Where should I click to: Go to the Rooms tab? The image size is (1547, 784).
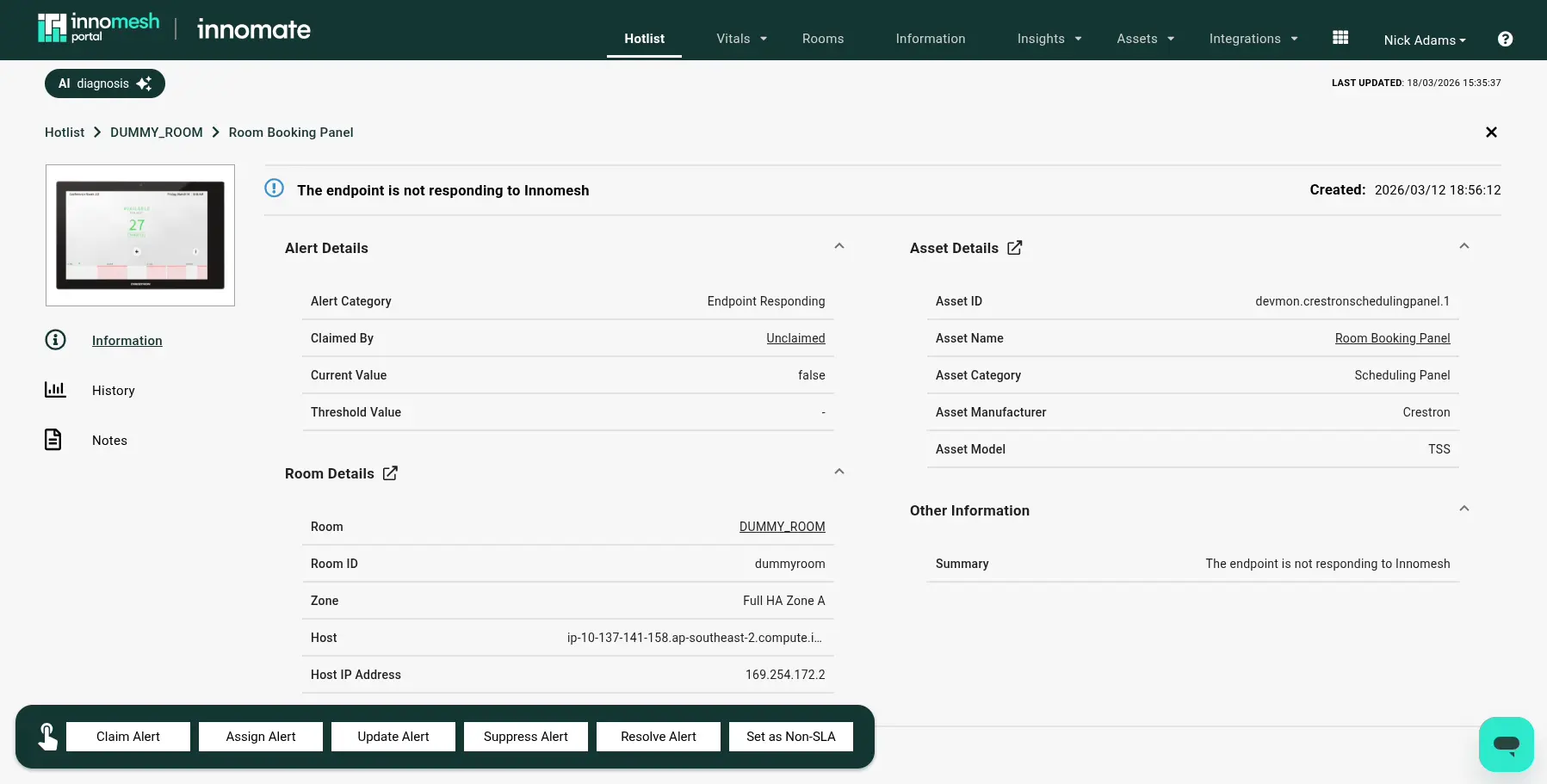click(823, 39)
